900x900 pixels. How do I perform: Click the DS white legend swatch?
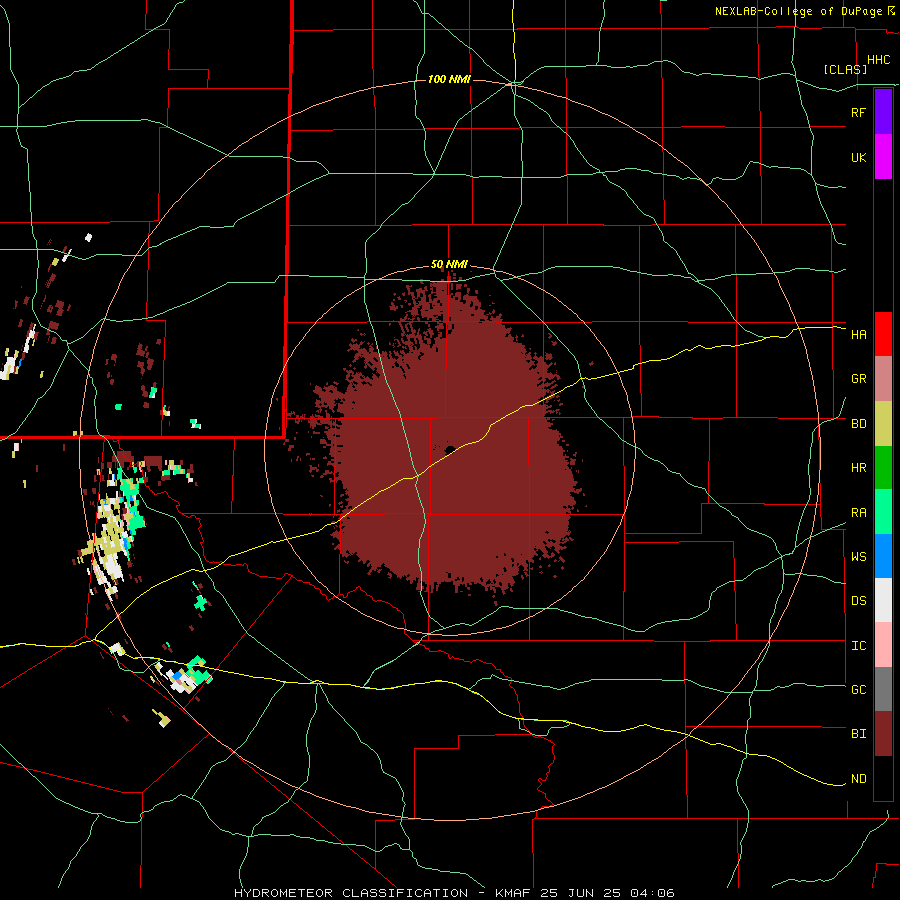point(883,600)
